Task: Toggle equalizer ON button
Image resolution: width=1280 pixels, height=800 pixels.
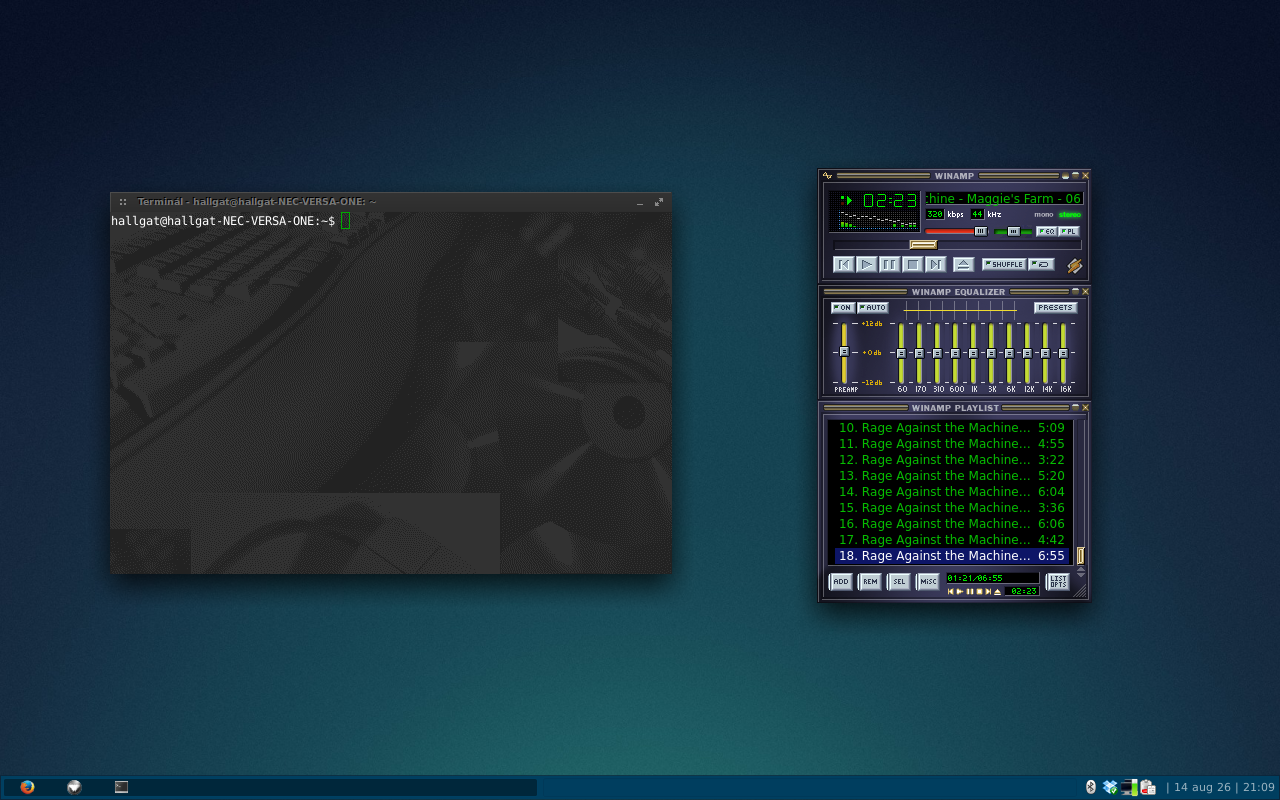Action: click(x=842, y=307)
